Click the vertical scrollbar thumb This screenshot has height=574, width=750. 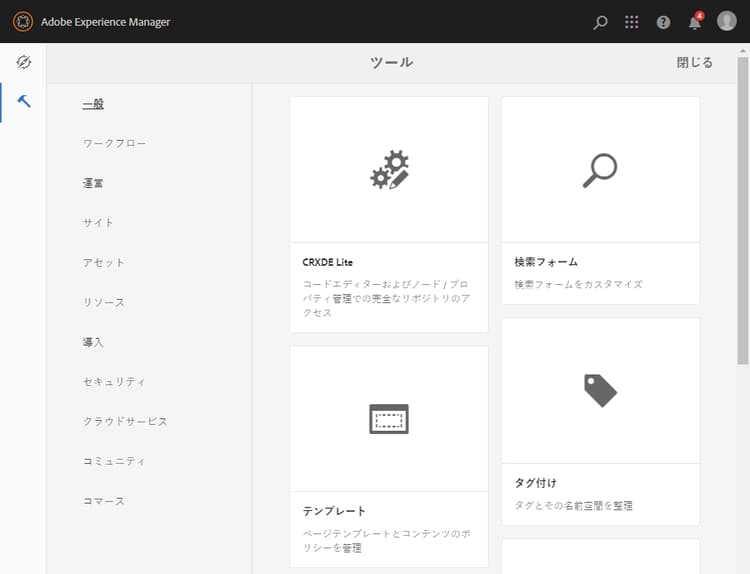742,210
